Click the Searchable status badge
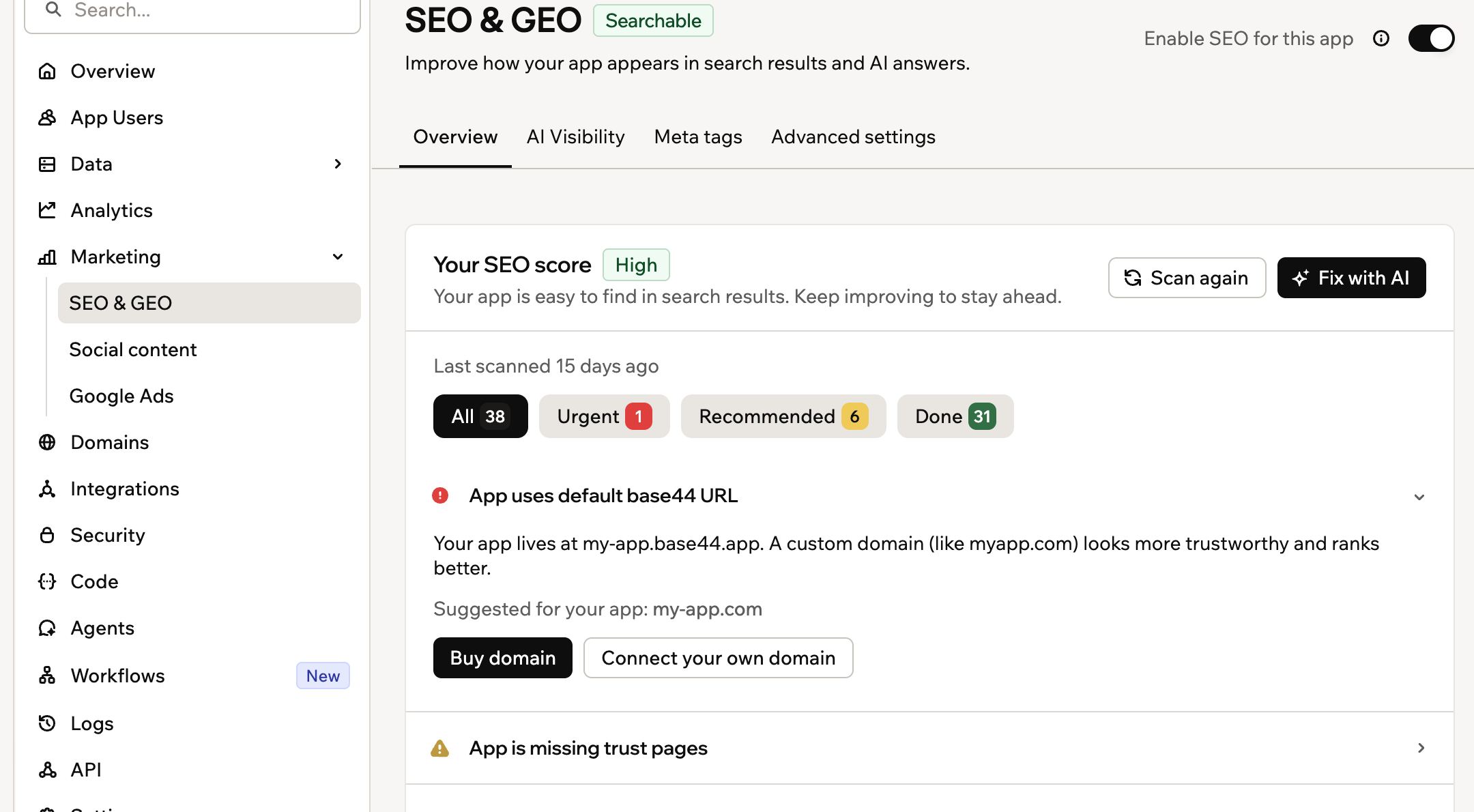This screenshot has height=812, width=1474. coord(653,20)
